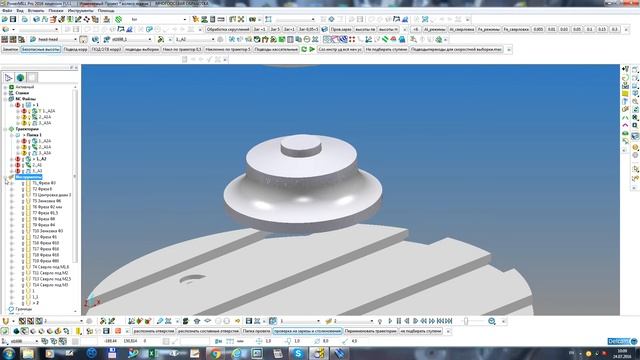
Task: Select the T10 Зенковка Ф3 tool in the tree
Action: click(x=47, y=231)
